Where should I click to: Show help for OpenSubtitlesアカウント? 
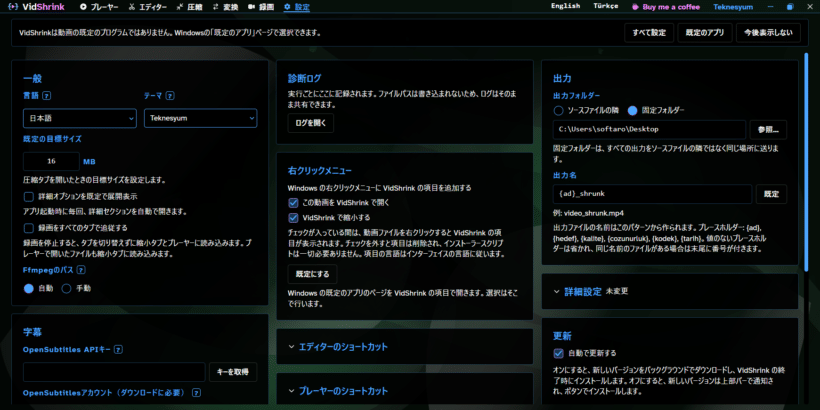point(197,392)
